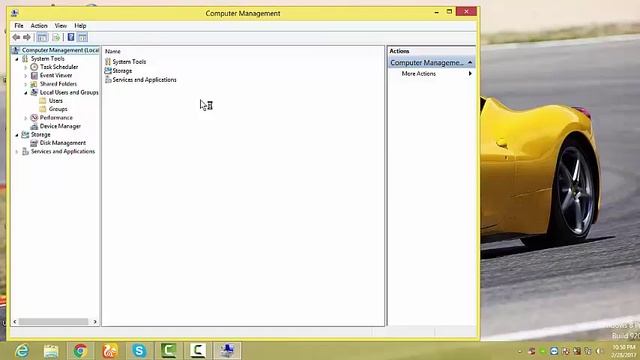This screenshot has width=640, height=360.
Task: Click right arrow of tree horizontal scrollbar
Action: pyautogui.click(x=95, y=322)
